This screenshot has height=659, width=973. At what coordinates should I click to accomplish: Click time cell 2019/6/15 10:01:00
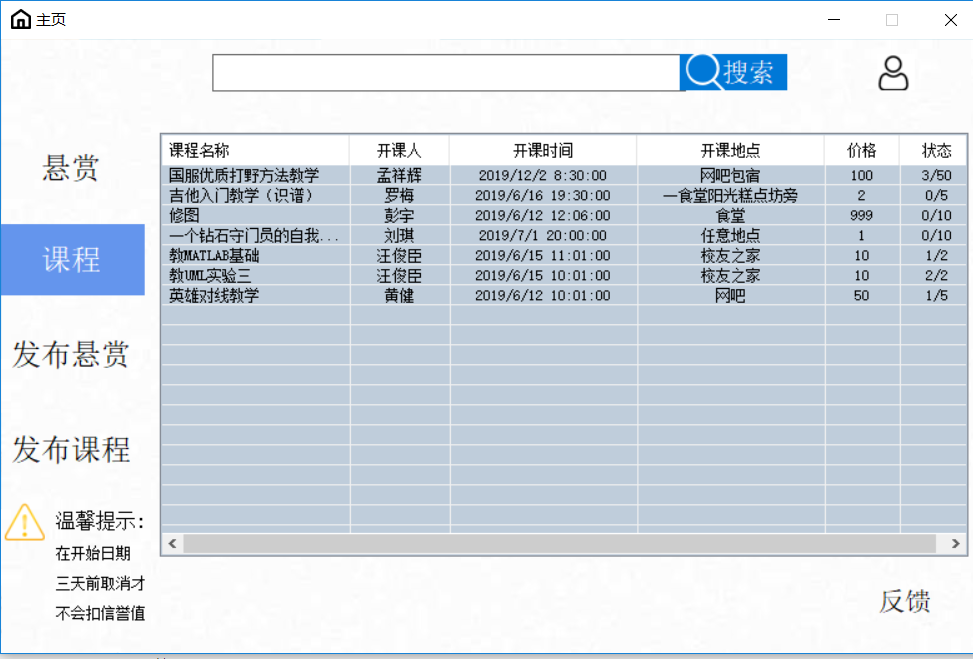[x=543, y=276]
